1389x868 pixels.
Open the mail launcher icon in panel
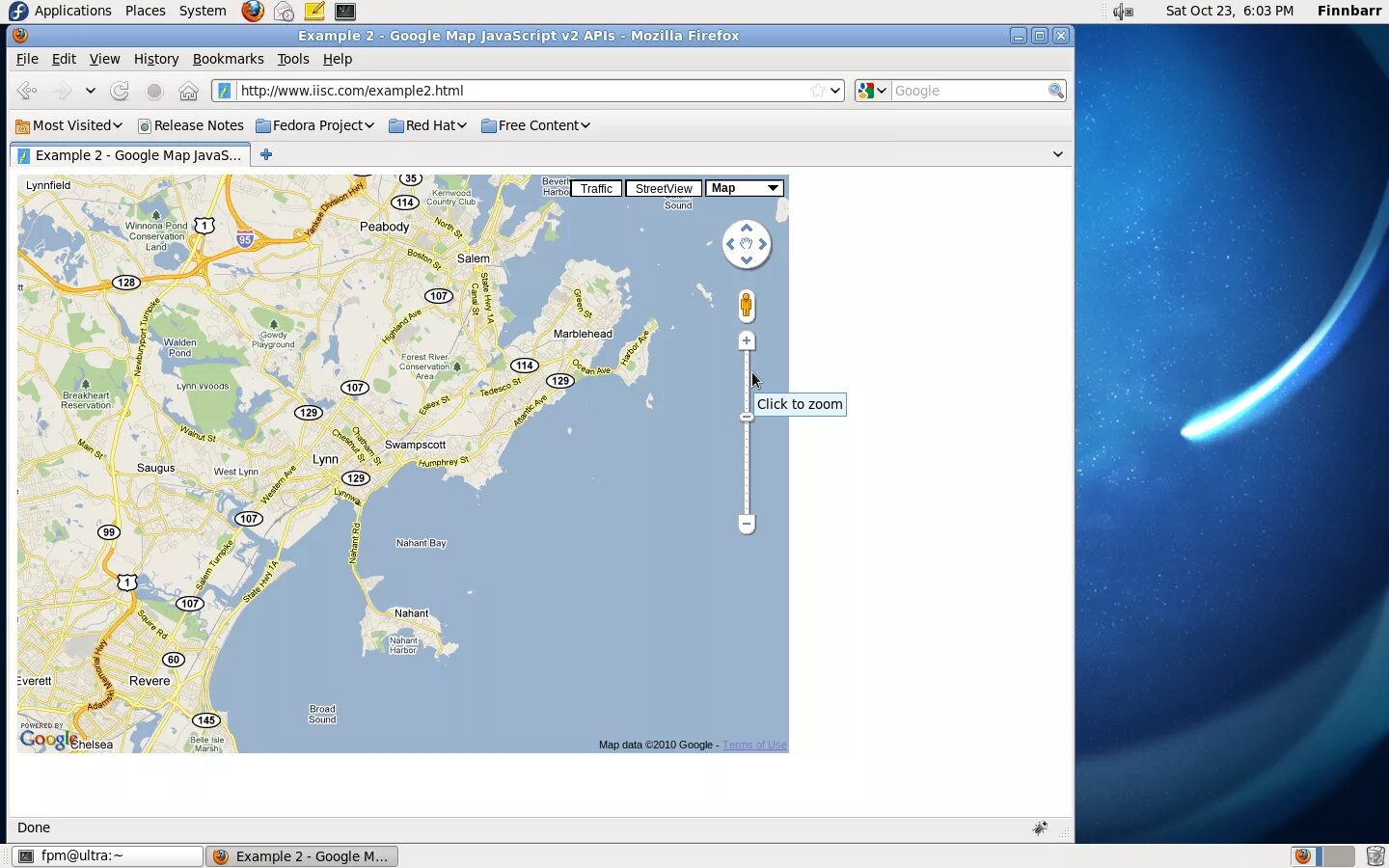pos(284,12)
